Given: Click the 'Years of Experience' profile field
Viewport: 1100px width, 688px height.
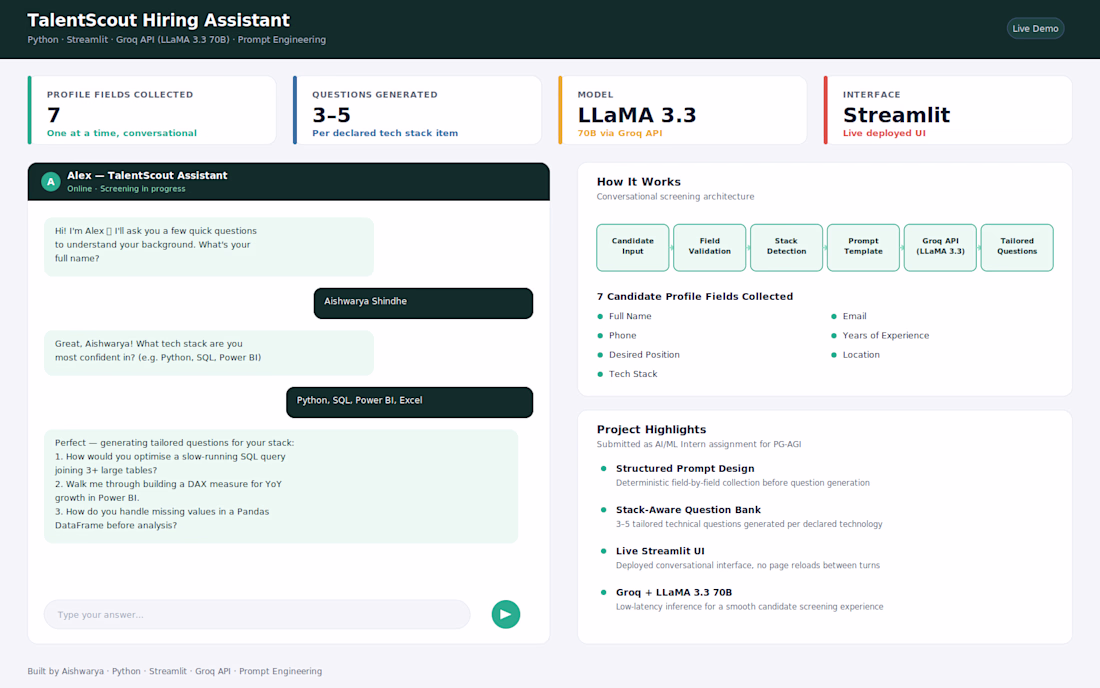Looking at the screenshot, I should 885,335.
